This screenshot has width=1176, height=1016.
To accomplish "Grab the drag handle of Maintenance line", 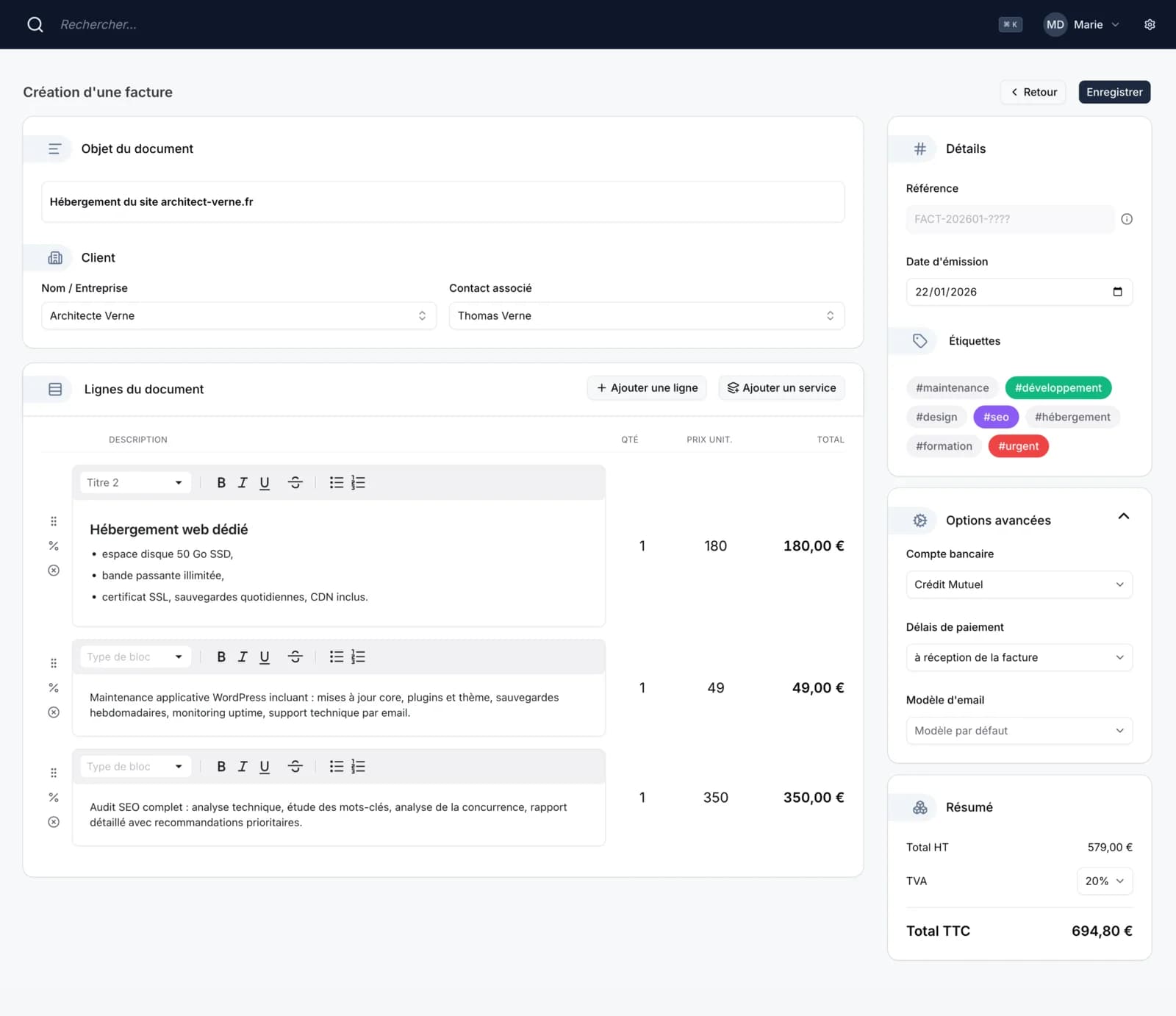I will tap(54, 663).
